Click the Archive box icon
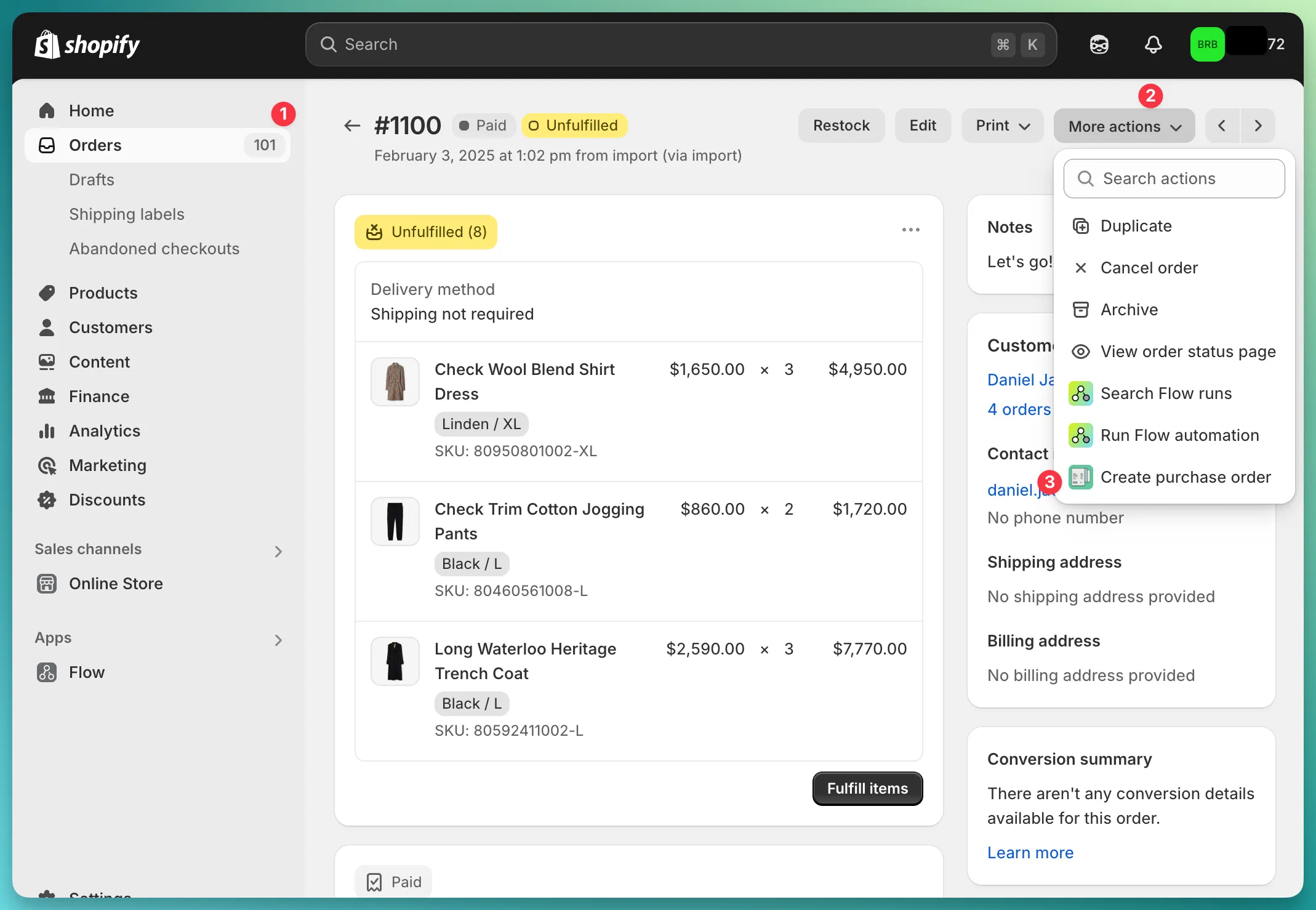 pos(1081,310)
